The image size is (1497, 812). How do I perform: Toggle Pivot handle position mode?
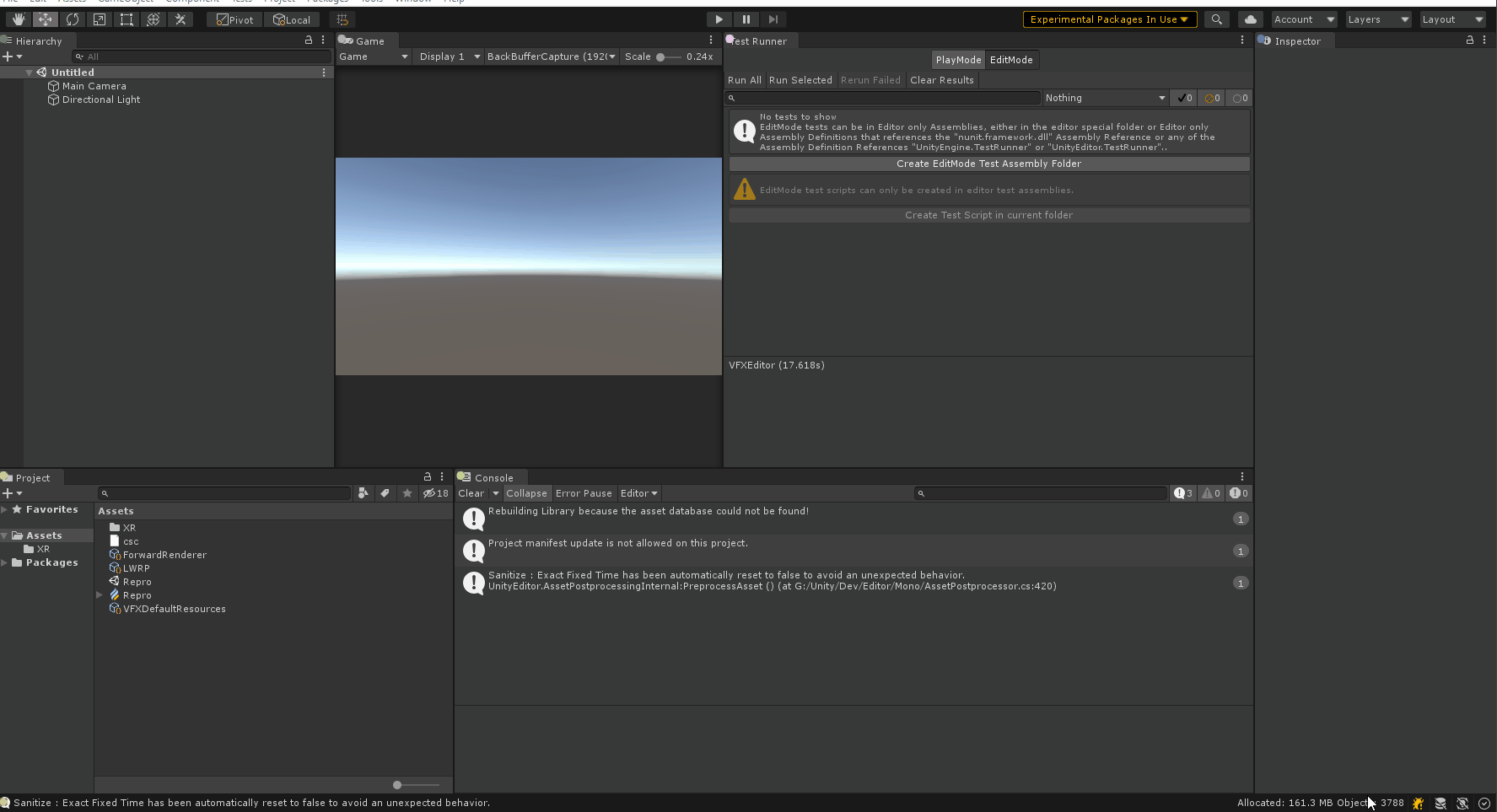tap(234, 19)
